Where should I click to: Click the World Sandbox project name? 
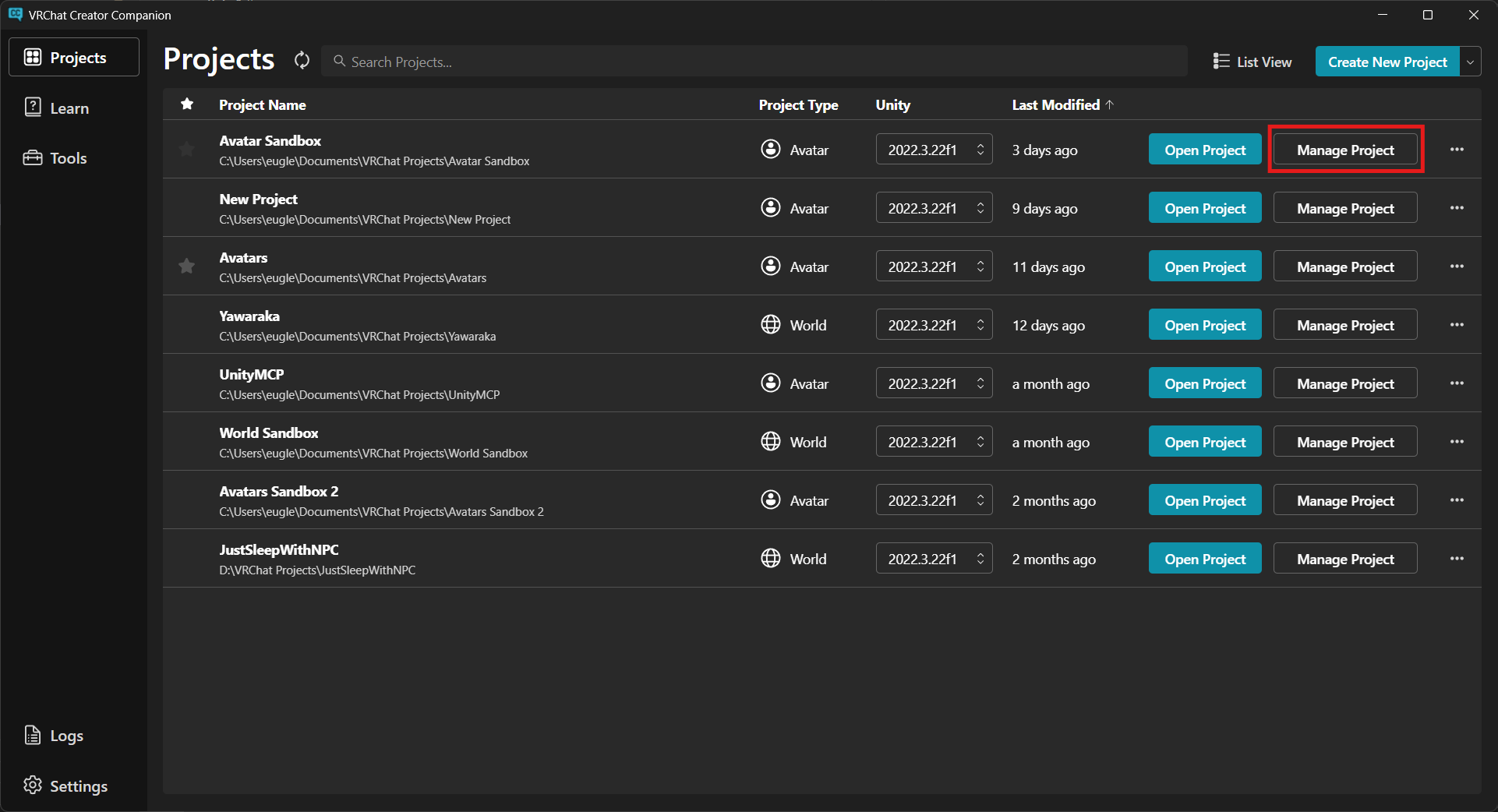tap(269, 432)
